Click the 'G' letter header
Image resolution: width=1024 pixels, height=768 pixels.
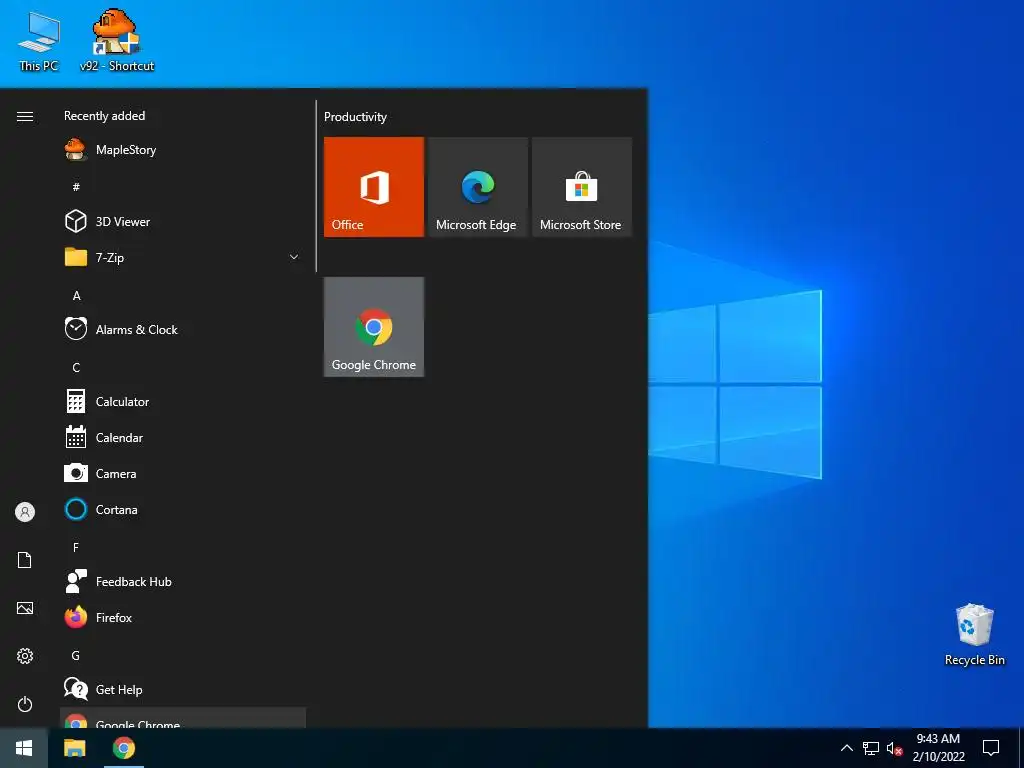[76, 656]
